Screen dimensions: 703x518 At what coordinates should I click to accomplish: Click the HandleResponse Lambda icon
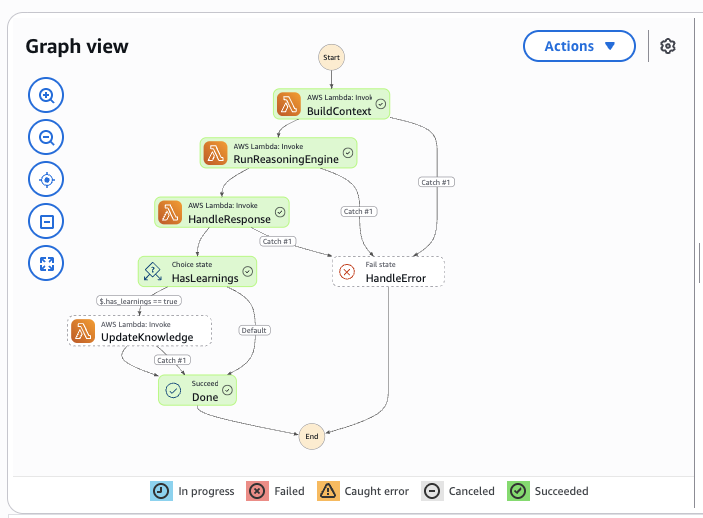(170, 213)
